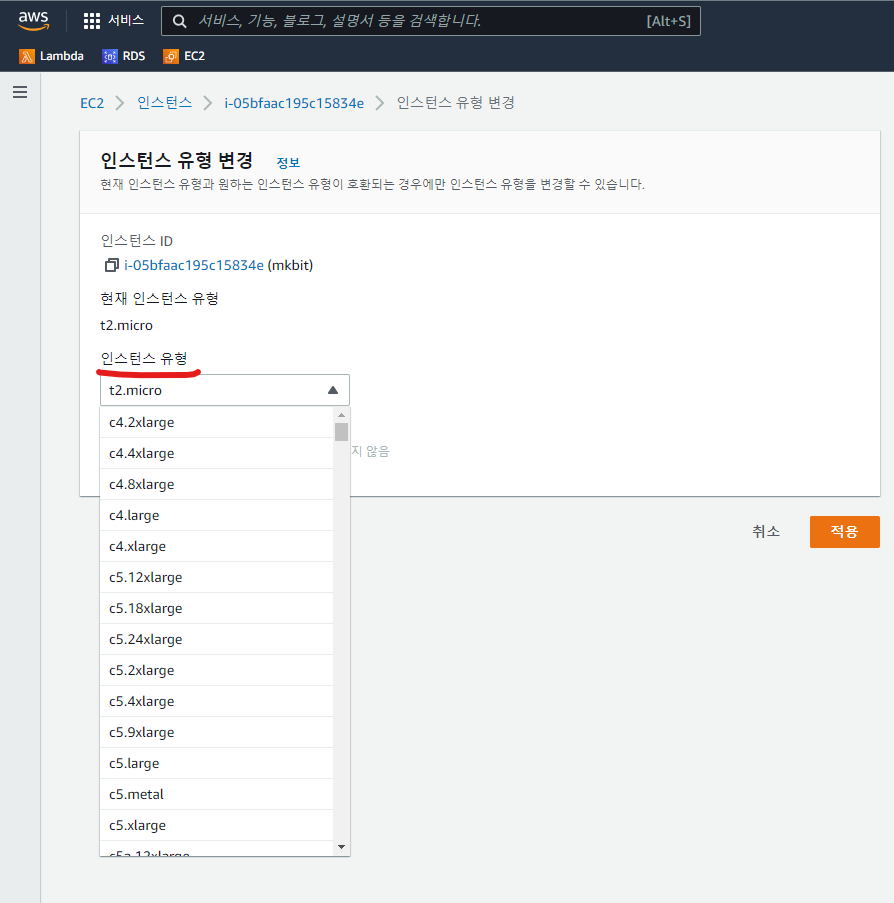
Task: Choose c4.xlarge from the list
Action: tap(217, 547)
